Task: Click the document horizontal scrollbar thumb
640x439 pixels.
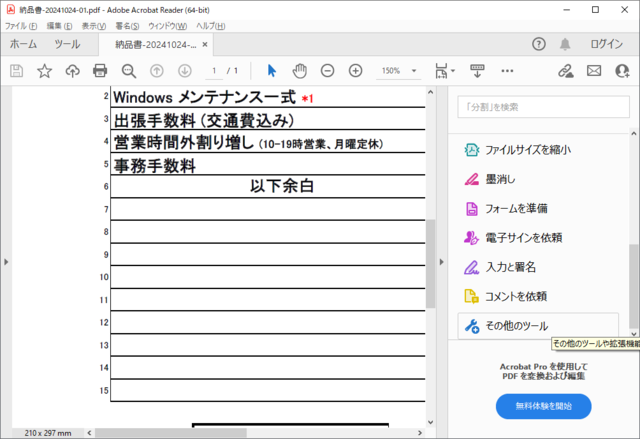Action: pos(171,432)
